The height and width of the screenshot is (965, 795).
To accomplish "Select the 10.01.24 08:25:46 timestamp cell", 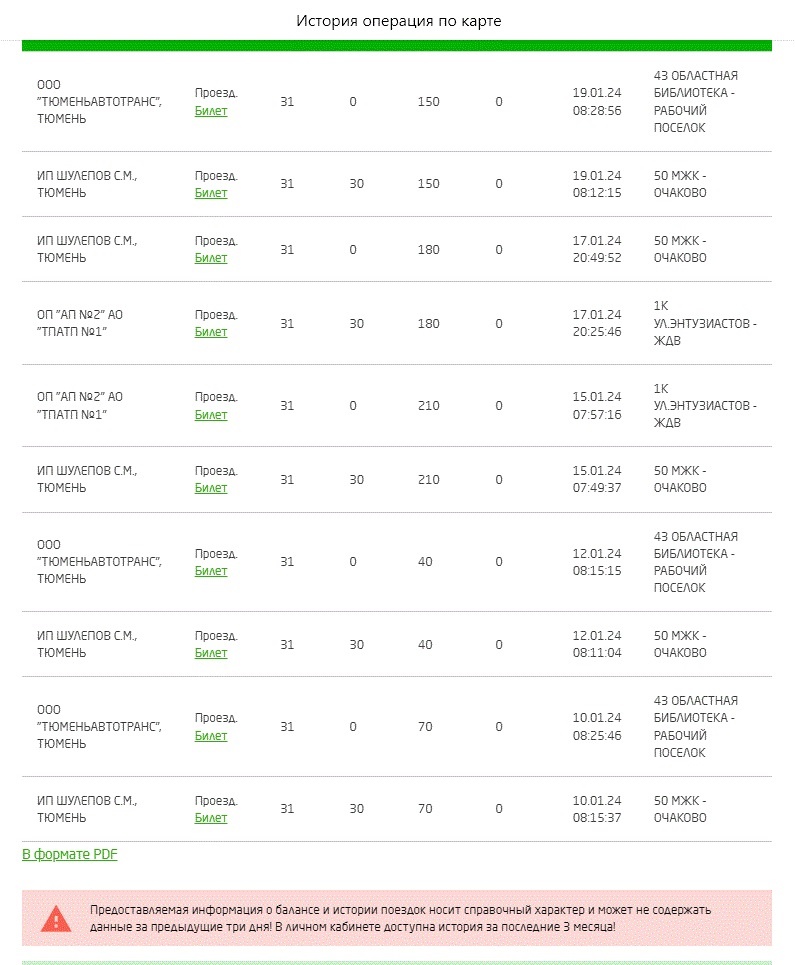I will click(597, 727).
